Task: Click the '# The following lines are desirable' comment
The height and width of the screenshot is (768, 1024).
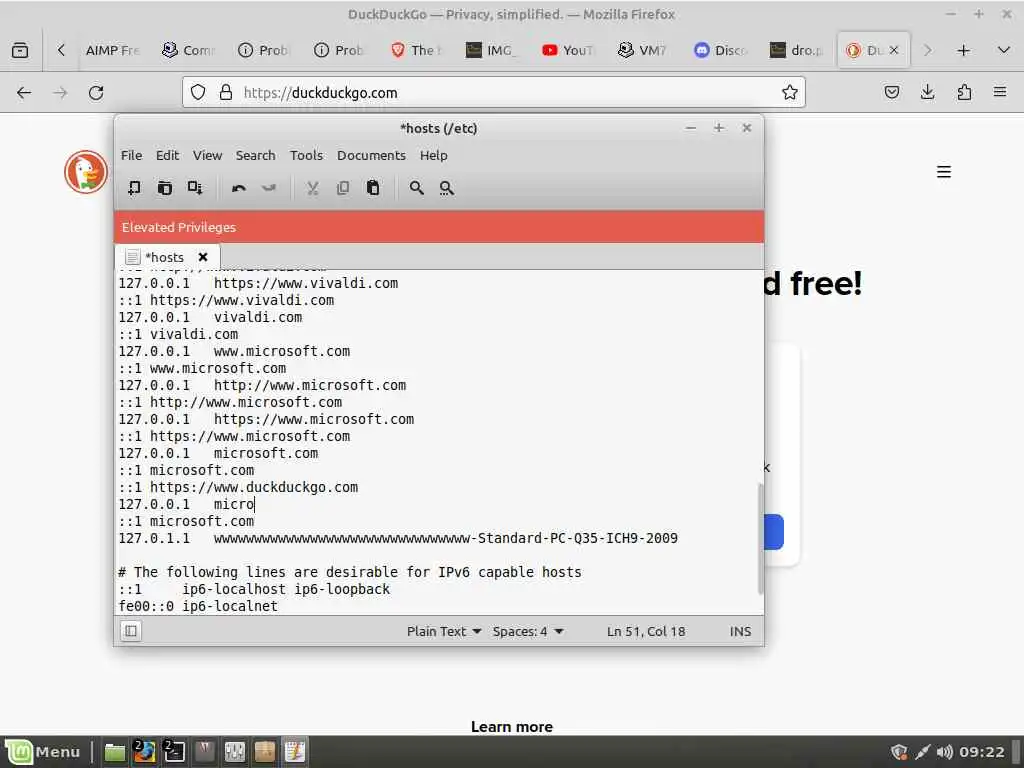Action: point(349,572)
